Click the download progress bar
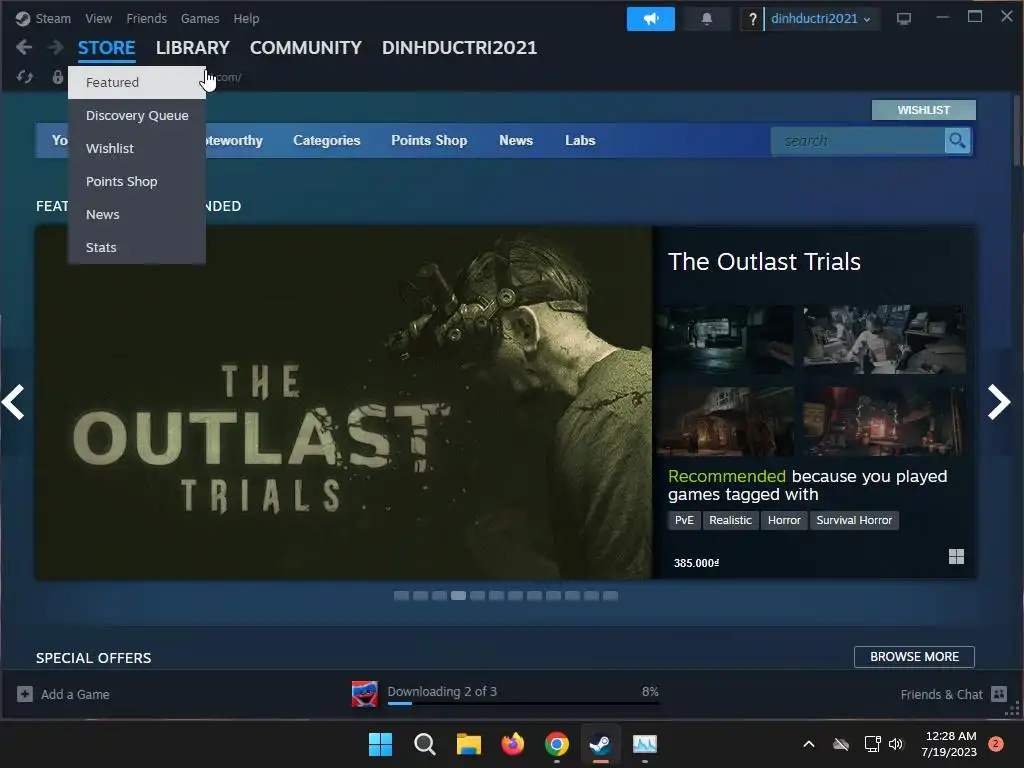The width and height of the screenshot is (1024, 768). 523,703
